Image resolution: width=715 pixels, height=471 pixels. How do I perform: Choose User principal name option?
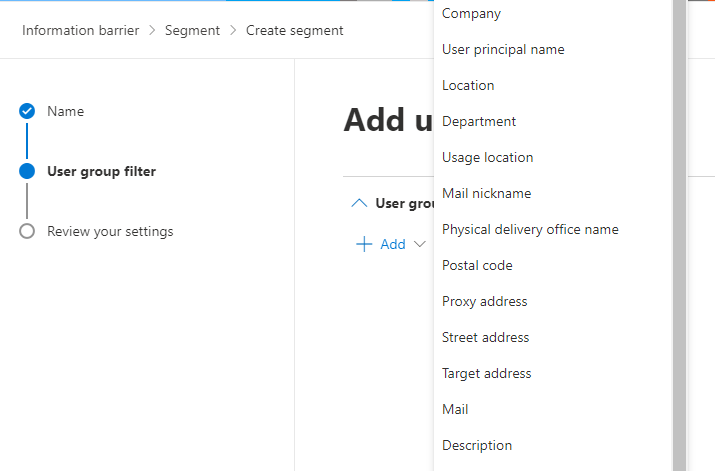click(503, 49)
